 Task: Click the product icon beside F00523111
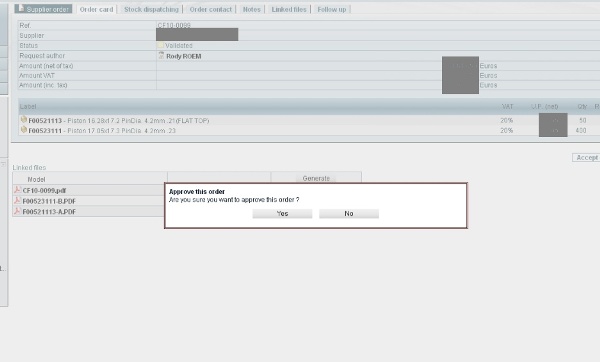pos(24,130)
